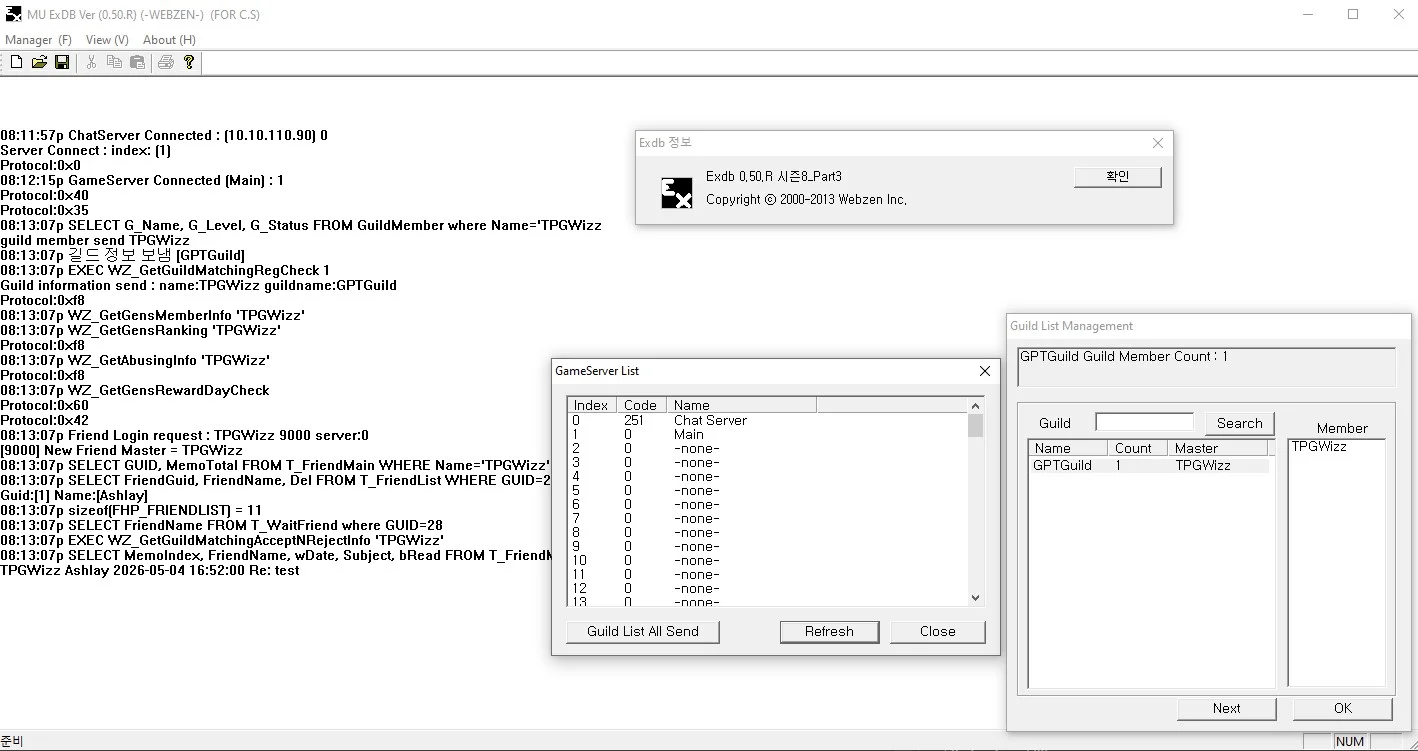Maximize the MU ExDB main window
The image size is (1418, 751).
point(1353,14)
